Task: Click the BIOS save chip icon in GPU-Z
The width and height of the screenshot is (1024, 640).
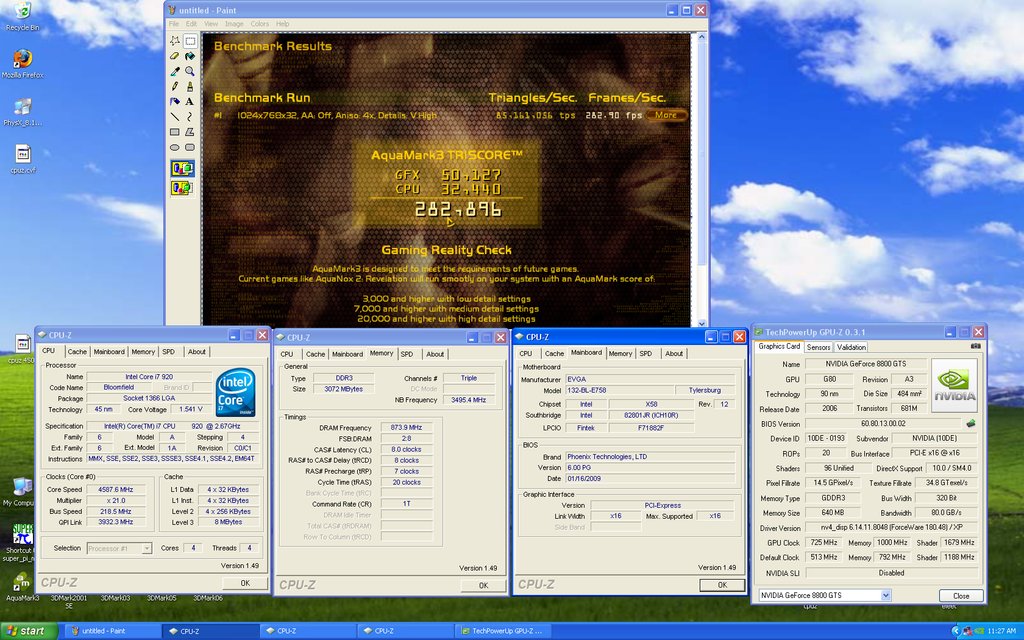Action: pyautogui.click(x=971, y=423)
